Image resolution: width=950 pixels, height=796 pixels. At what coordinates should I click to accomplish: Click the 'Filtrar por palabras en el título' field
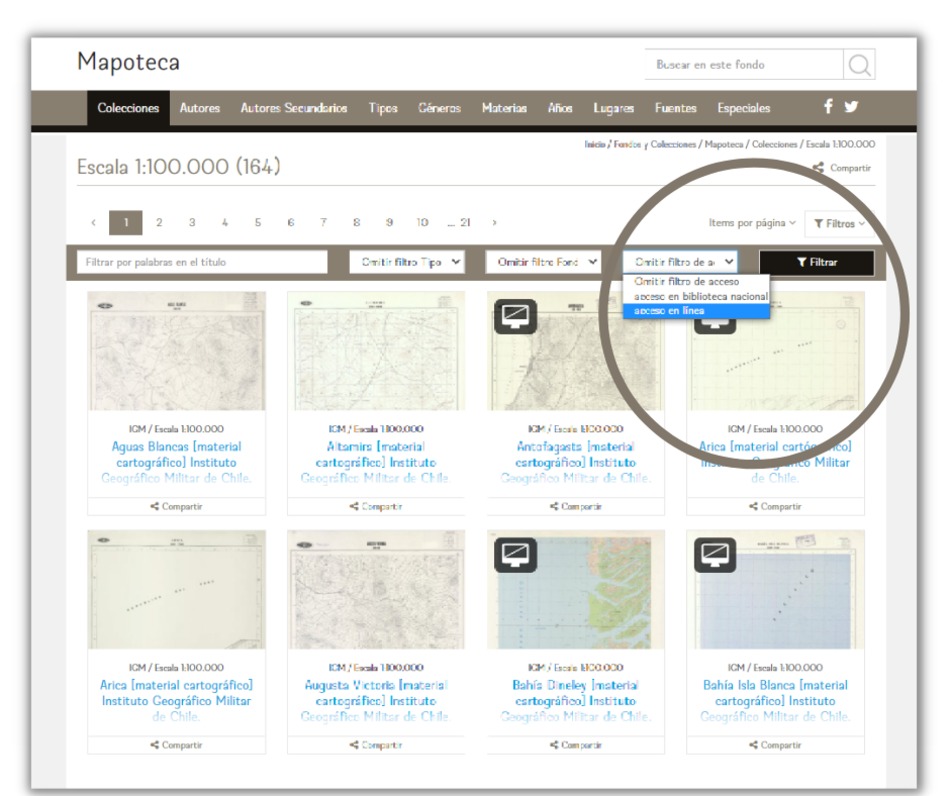pos(202,263)
